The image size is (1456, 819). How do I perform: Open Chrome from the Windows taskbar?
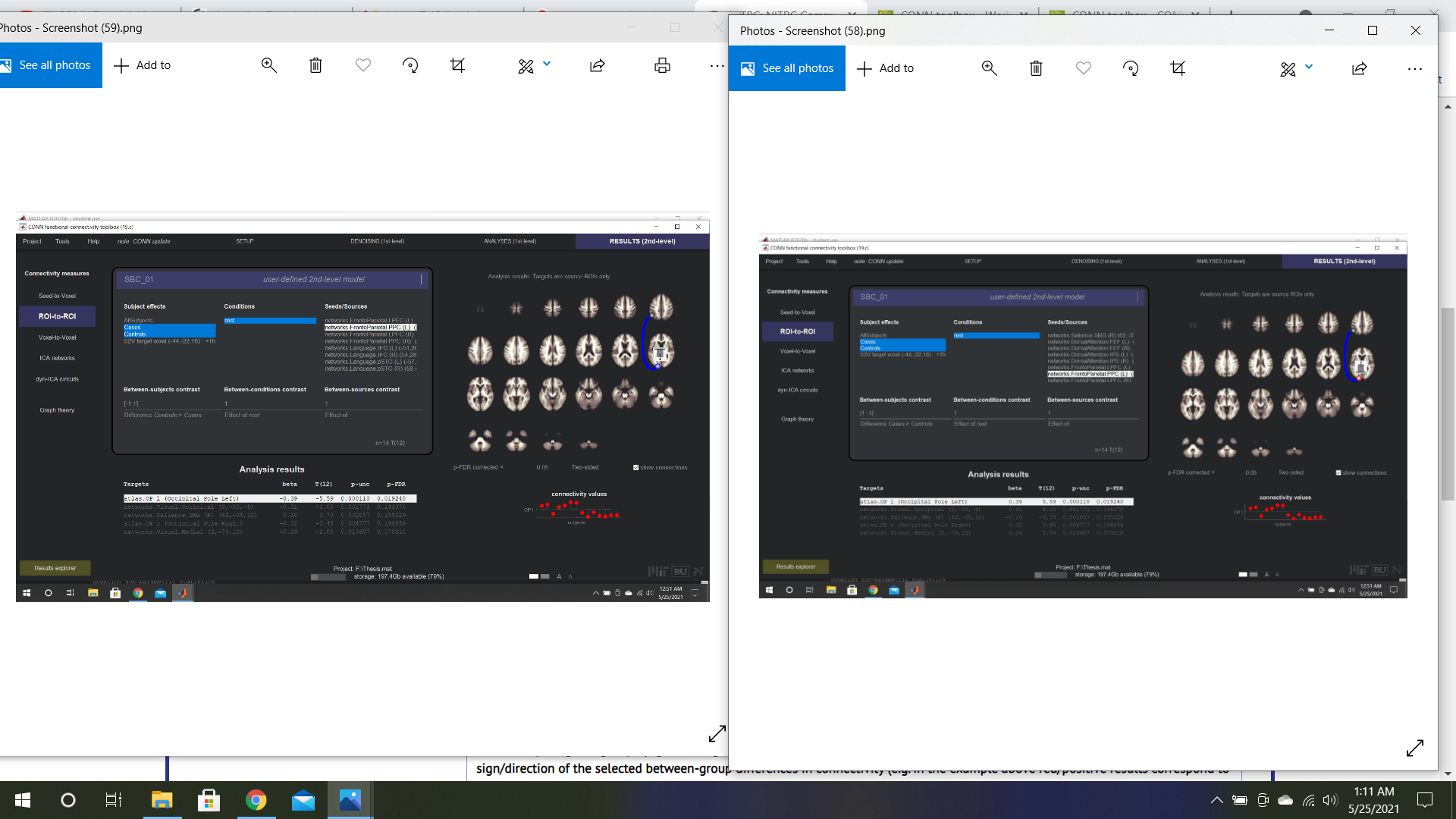256,800
